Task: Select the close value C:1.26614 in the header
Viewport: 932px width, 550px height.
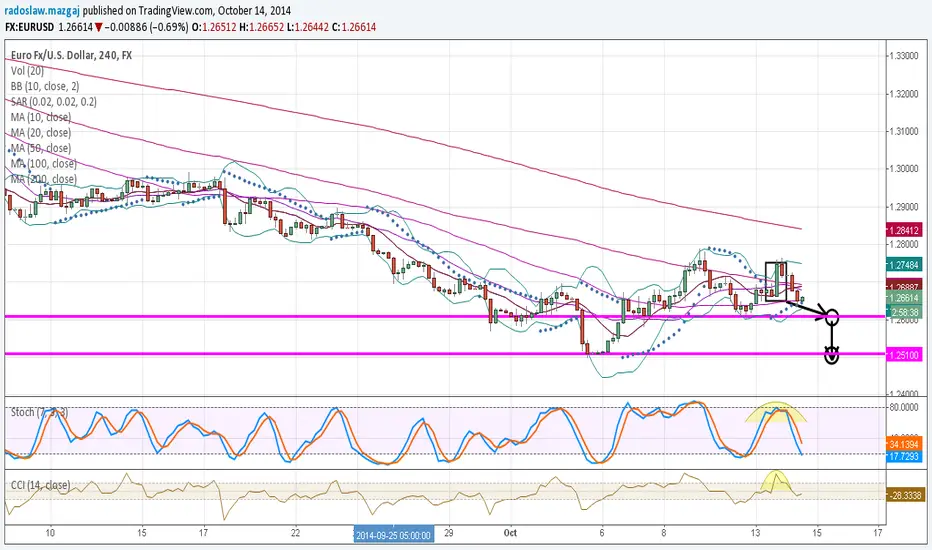Action: pos(354,27)
